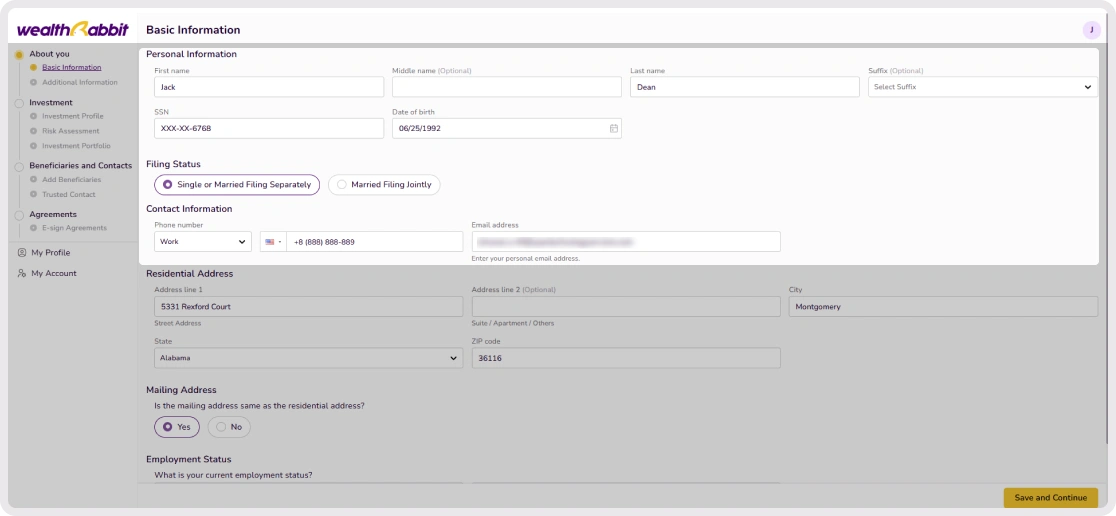
Task: Select Single or Married Filing Separately option
Action: tap(237, 185)
